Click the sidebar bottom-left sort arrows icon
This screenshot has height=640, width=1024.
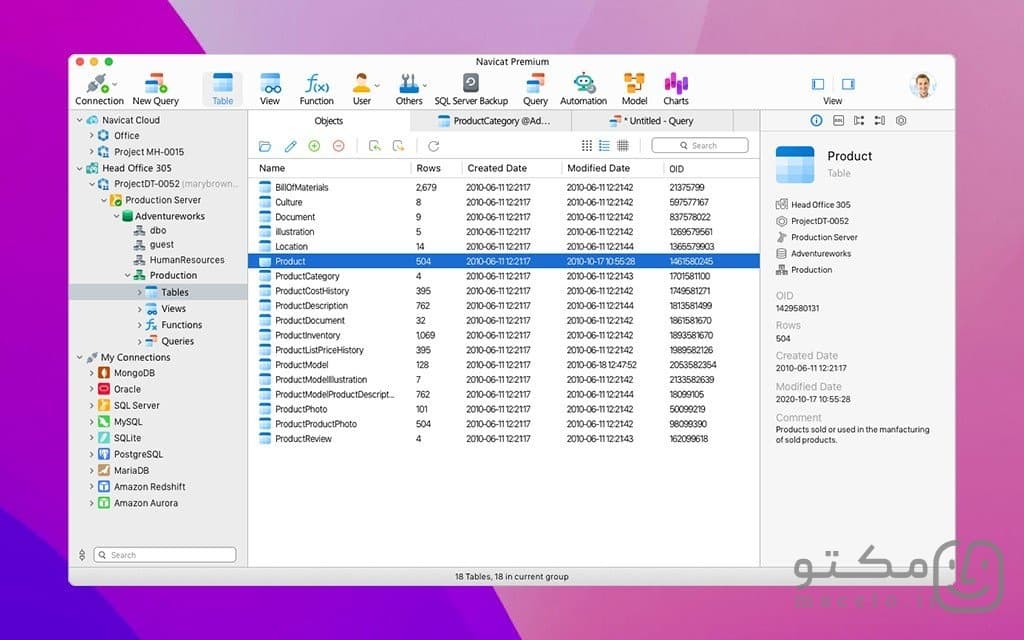tap(82, 554)
